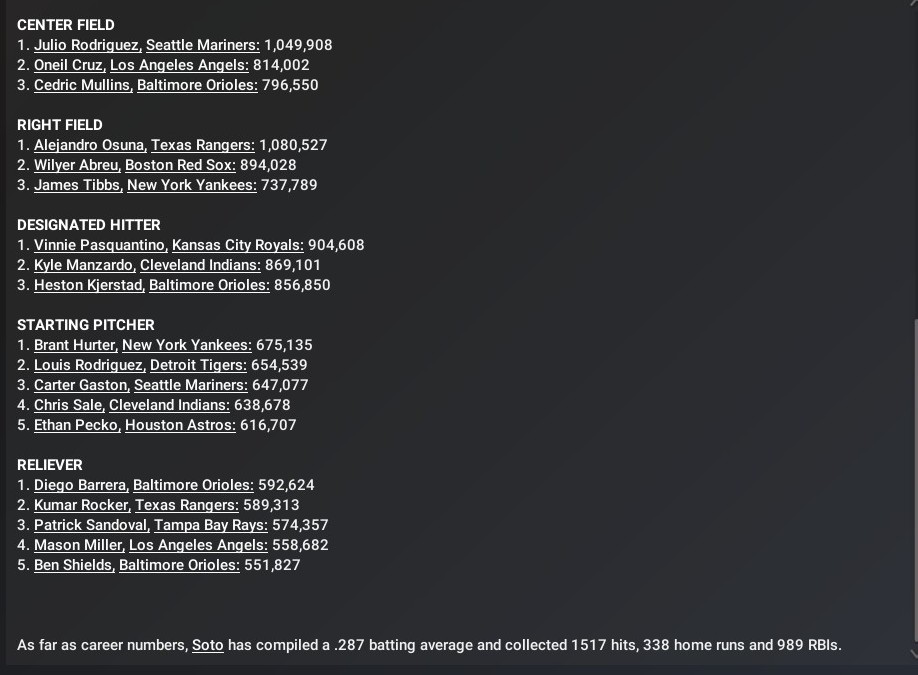918x675 pixels.
Task: Click Oneil Cruz player name
Action: (68, 65)
